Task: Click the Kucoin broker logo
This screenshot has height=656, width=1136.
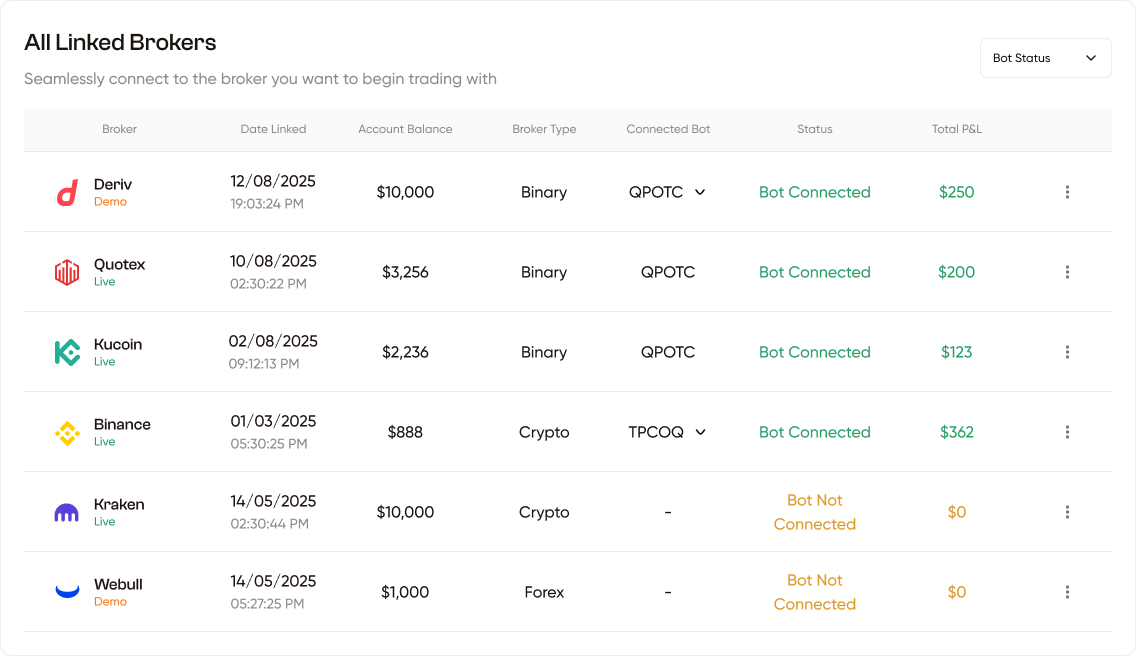Action: coord(67,352)
